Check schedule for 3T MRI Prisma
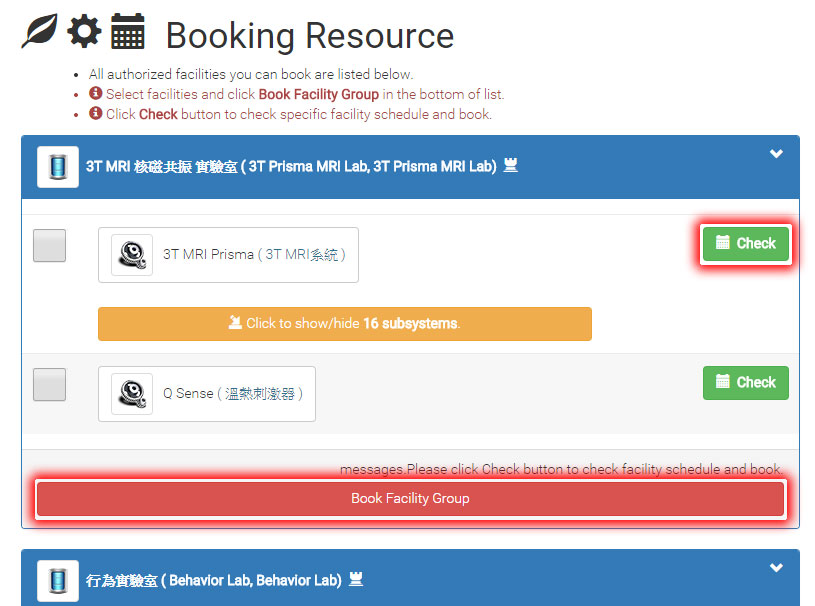 [745, 243]
